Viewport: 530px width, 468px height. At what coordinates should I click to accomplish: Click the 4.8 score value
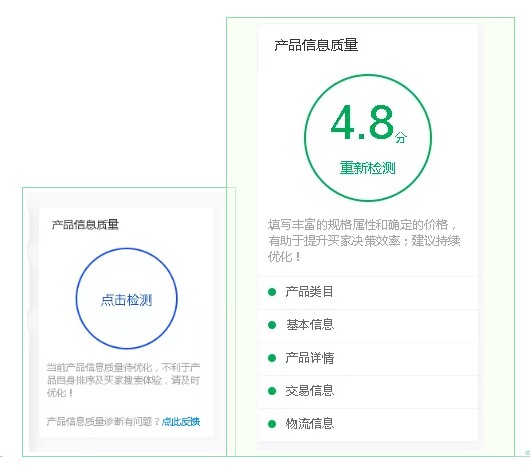click(362, 122)
